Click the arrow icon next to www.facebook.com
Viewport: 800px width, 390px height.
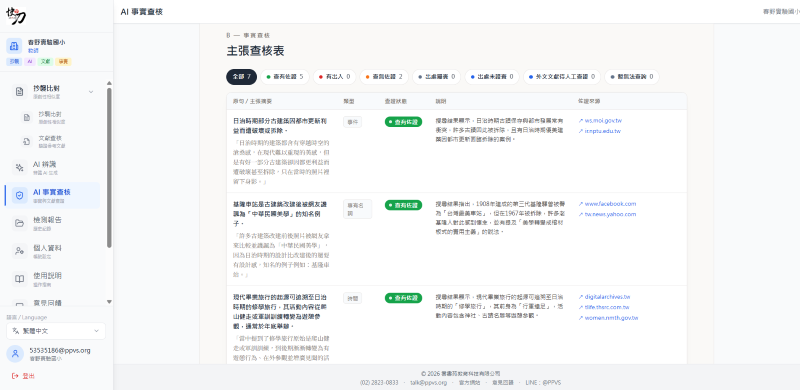point(581,204)
